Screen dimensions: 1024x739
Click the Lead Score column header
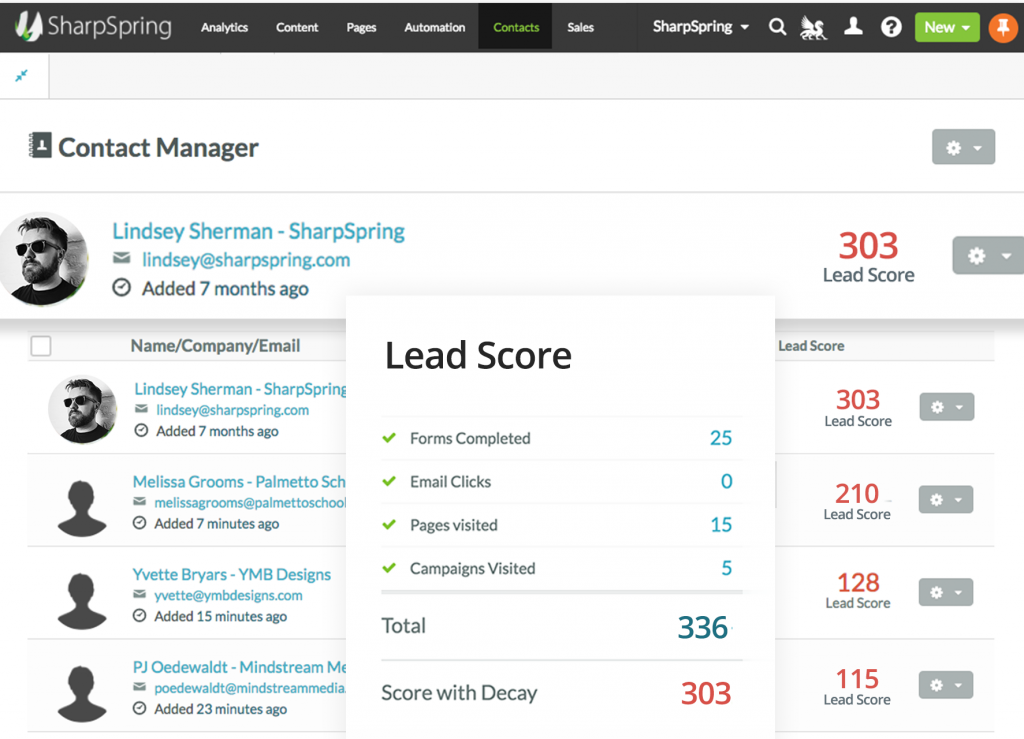(x=811, y=345)
